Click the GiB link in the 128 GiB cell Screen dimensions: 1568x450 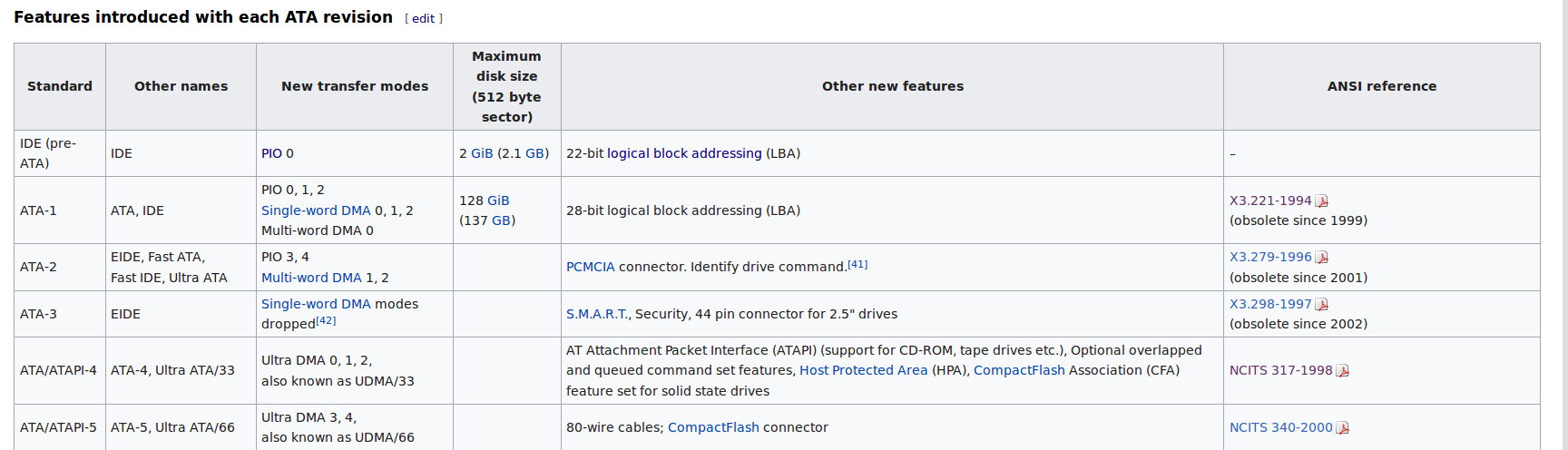[498, 201]
